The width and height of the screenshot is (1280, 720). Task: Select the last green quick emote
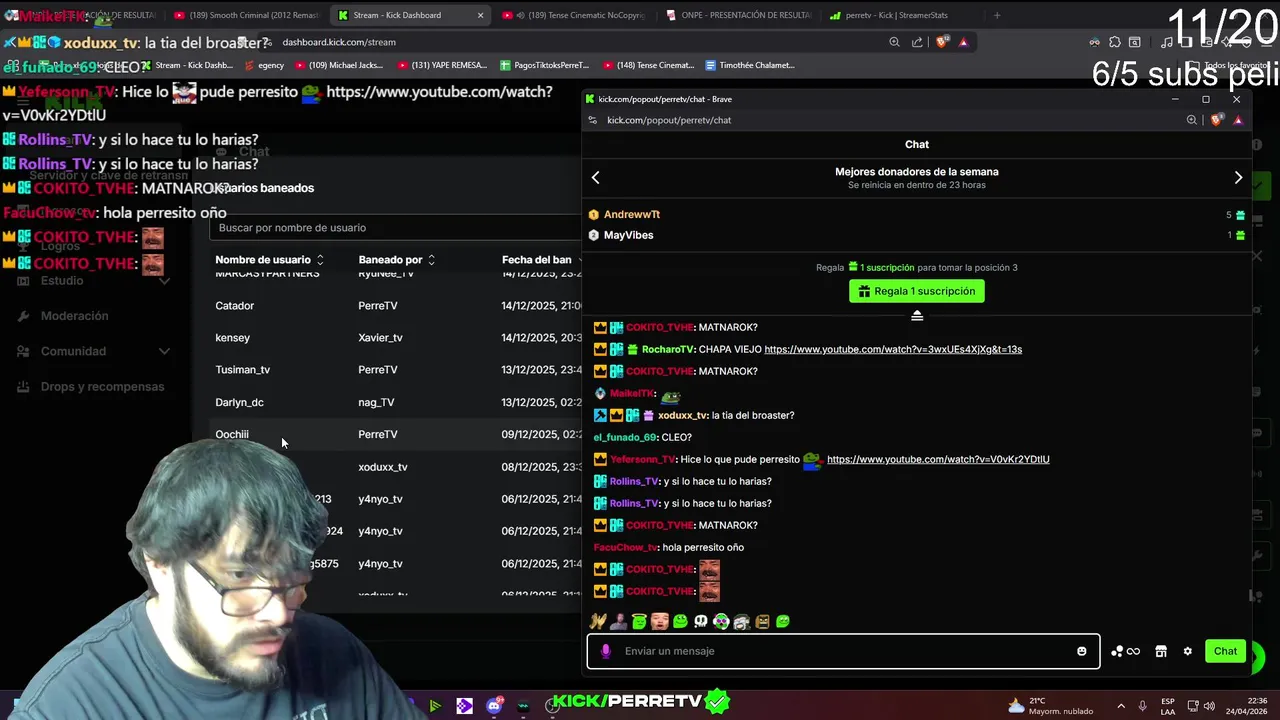point(783,621)
